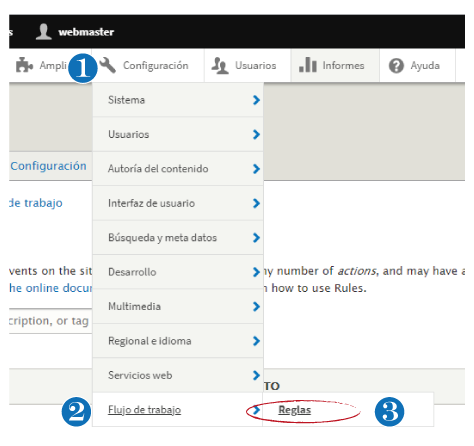This screenshot has height=446, width=474.
Task: Click the 'de trabajo' breadcrumb link
Action: 36,203
